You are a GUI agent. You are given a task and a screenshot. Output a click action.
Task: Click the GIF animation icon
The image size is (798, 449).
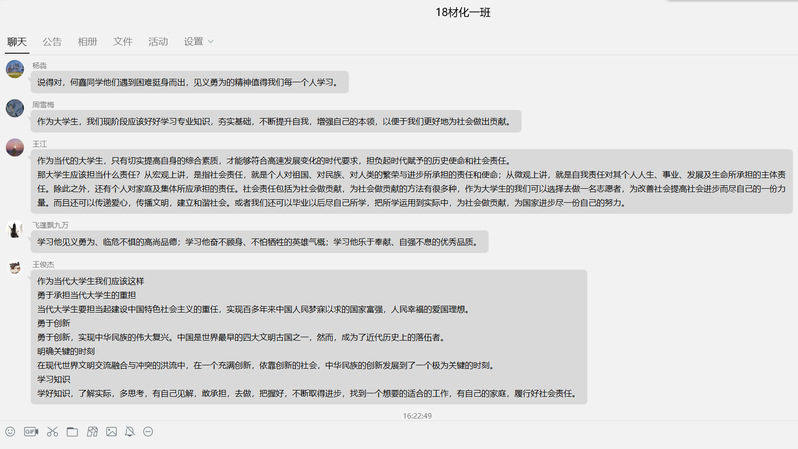[x=30, y=431]
